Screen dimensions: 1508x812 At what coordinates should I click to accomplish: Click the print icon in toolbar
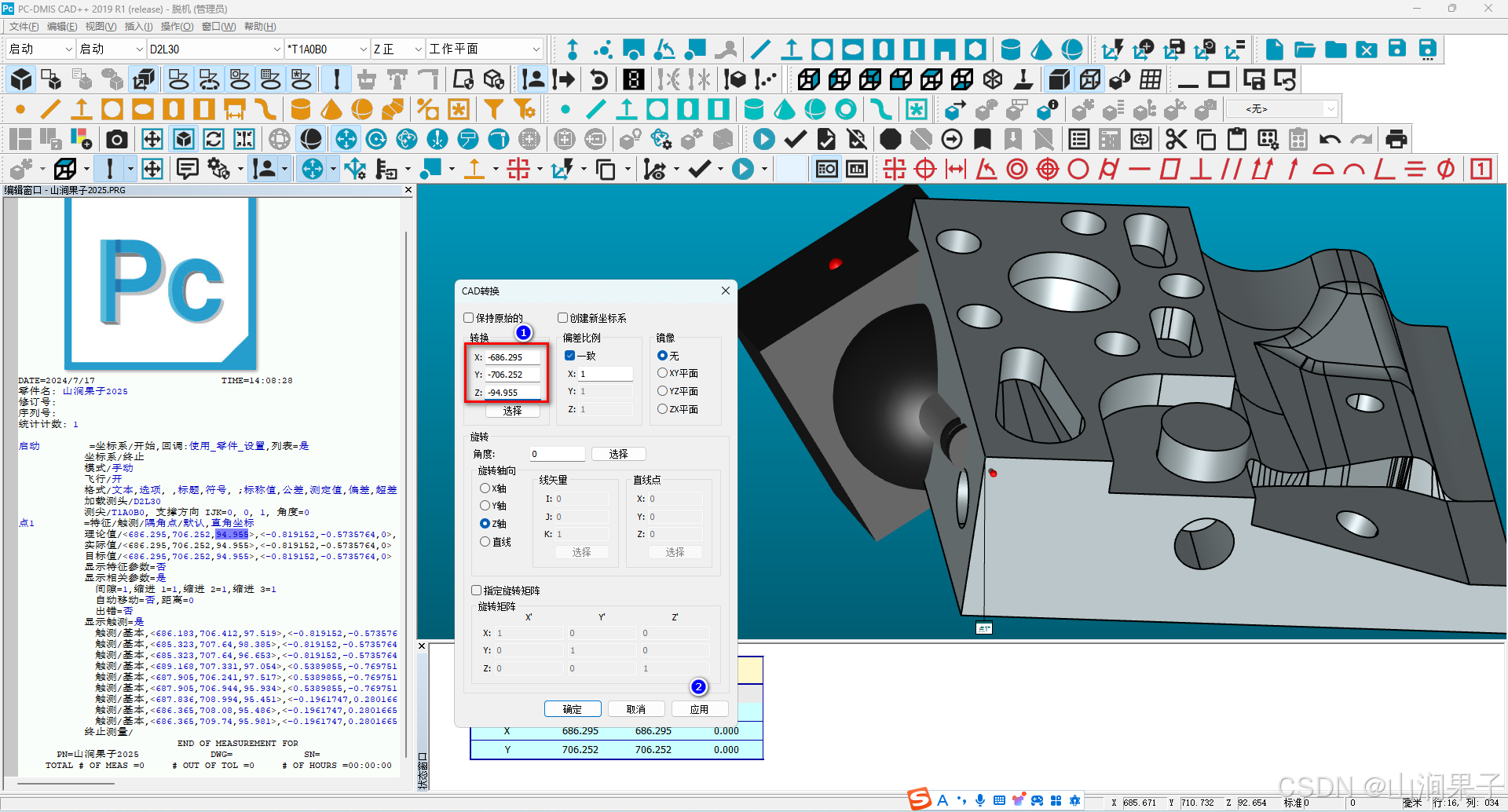pos(1396,140)
